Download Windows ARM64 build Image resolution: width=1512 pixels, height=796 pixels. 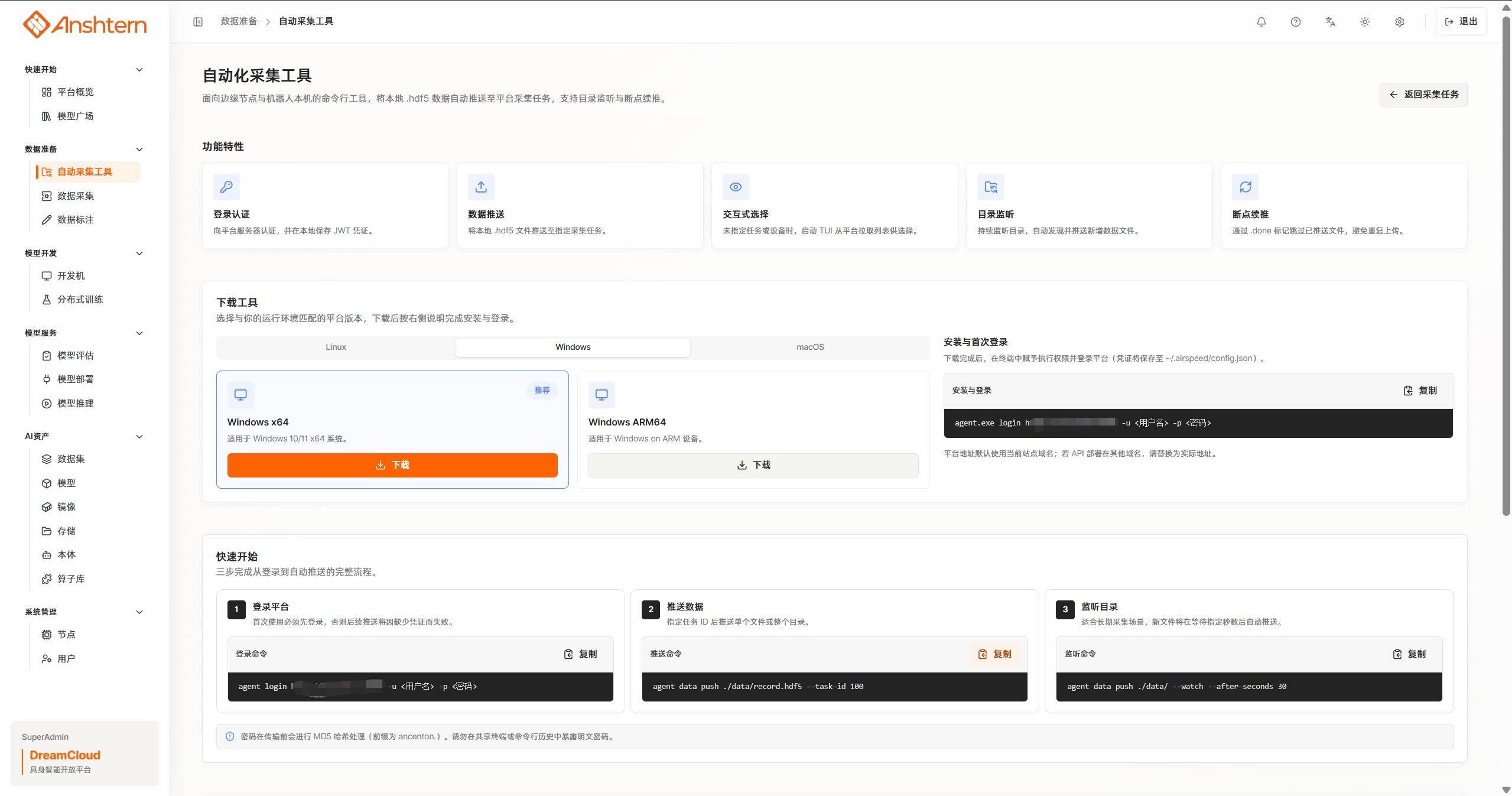point(753,465)
